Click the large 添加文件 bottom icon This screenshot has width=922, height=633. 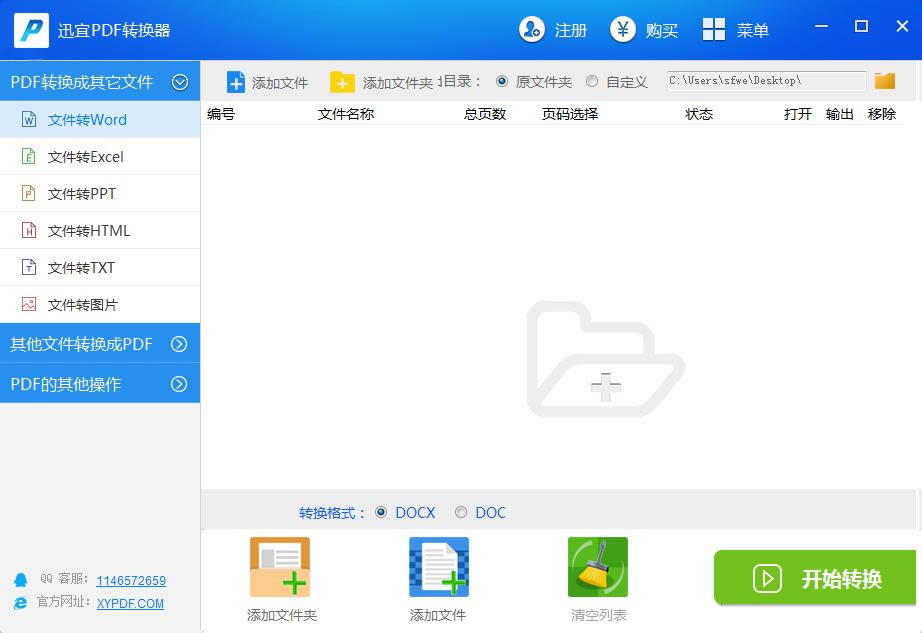[x=439, y=567]
